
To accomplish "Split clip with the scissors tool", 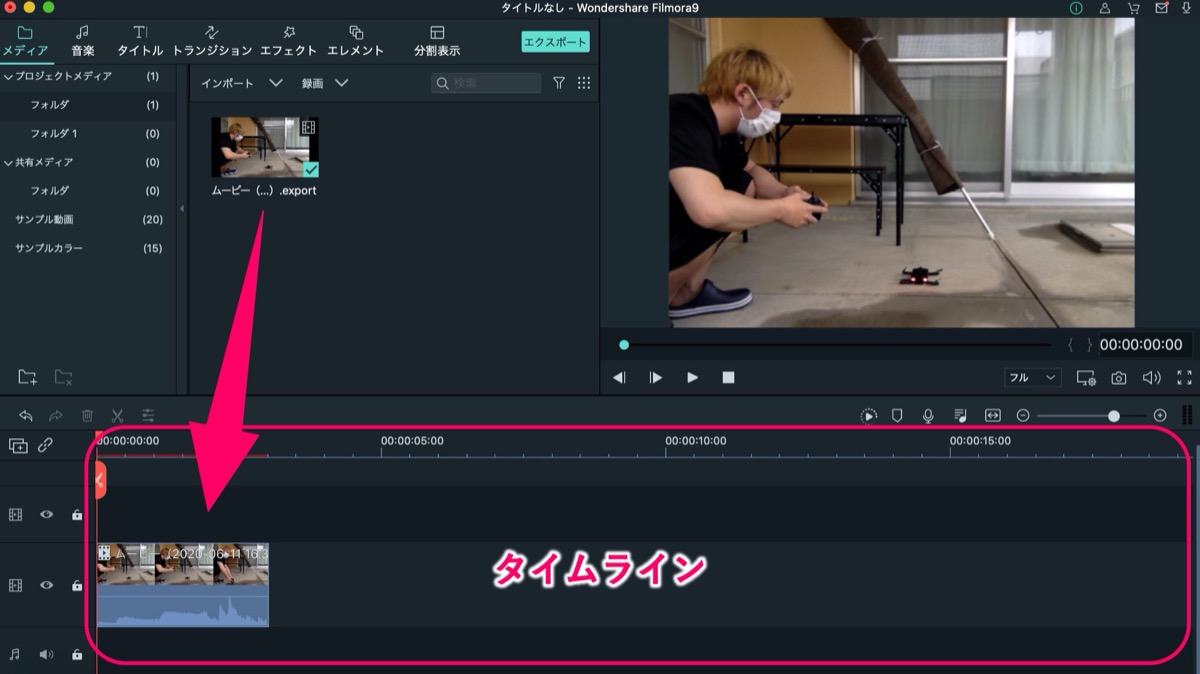I will click(x=117, y=415).
